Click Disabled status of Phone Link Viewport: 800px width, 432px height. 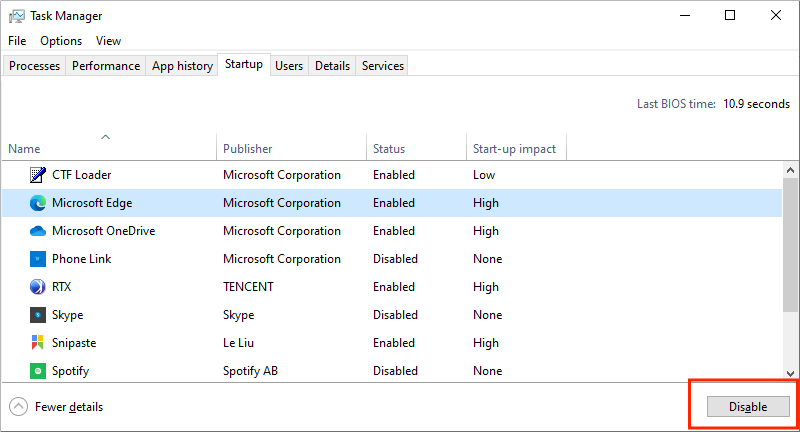(x=395, y=259)
